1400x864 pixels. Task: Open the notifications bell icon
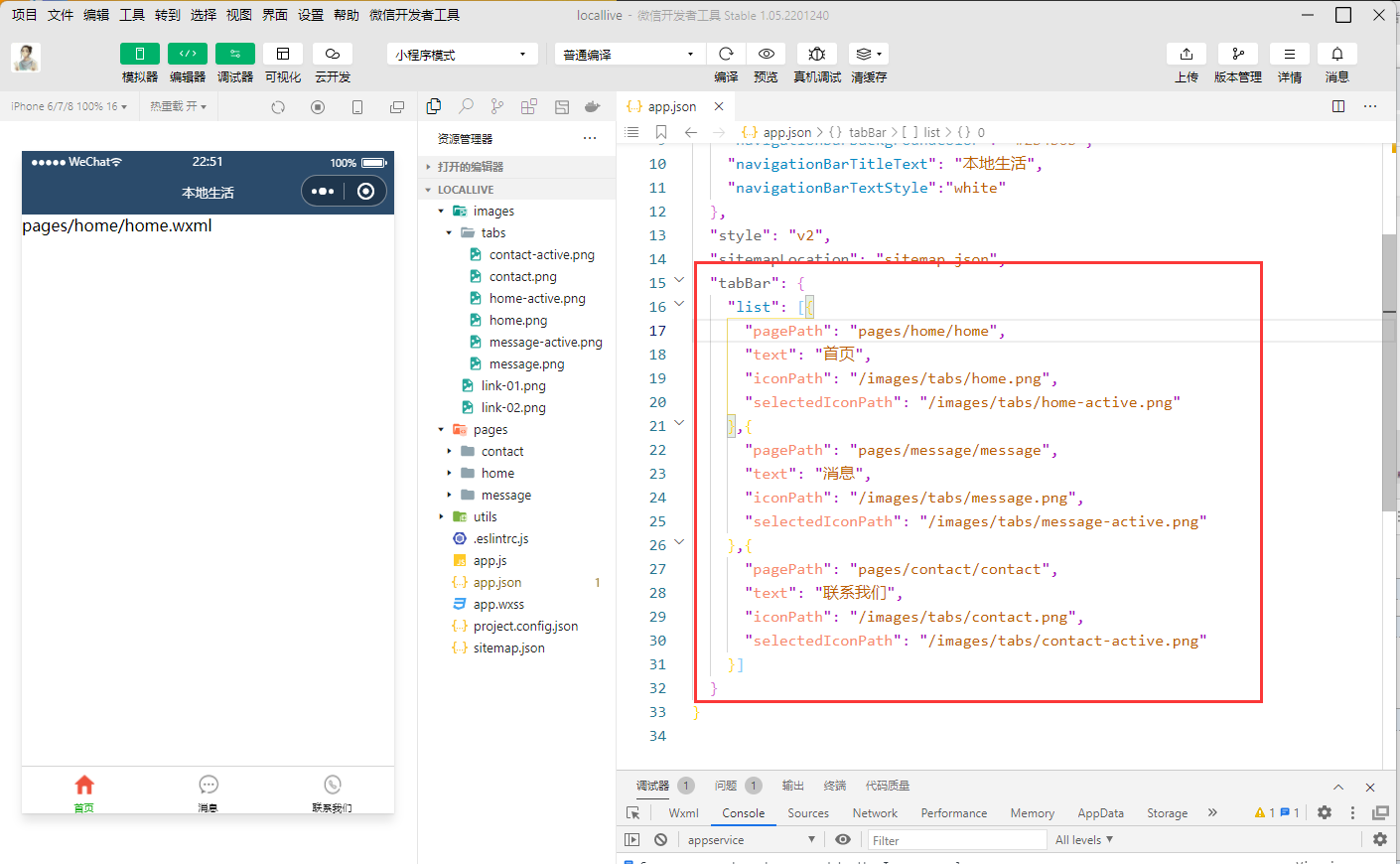click(x=1337, y=54)
